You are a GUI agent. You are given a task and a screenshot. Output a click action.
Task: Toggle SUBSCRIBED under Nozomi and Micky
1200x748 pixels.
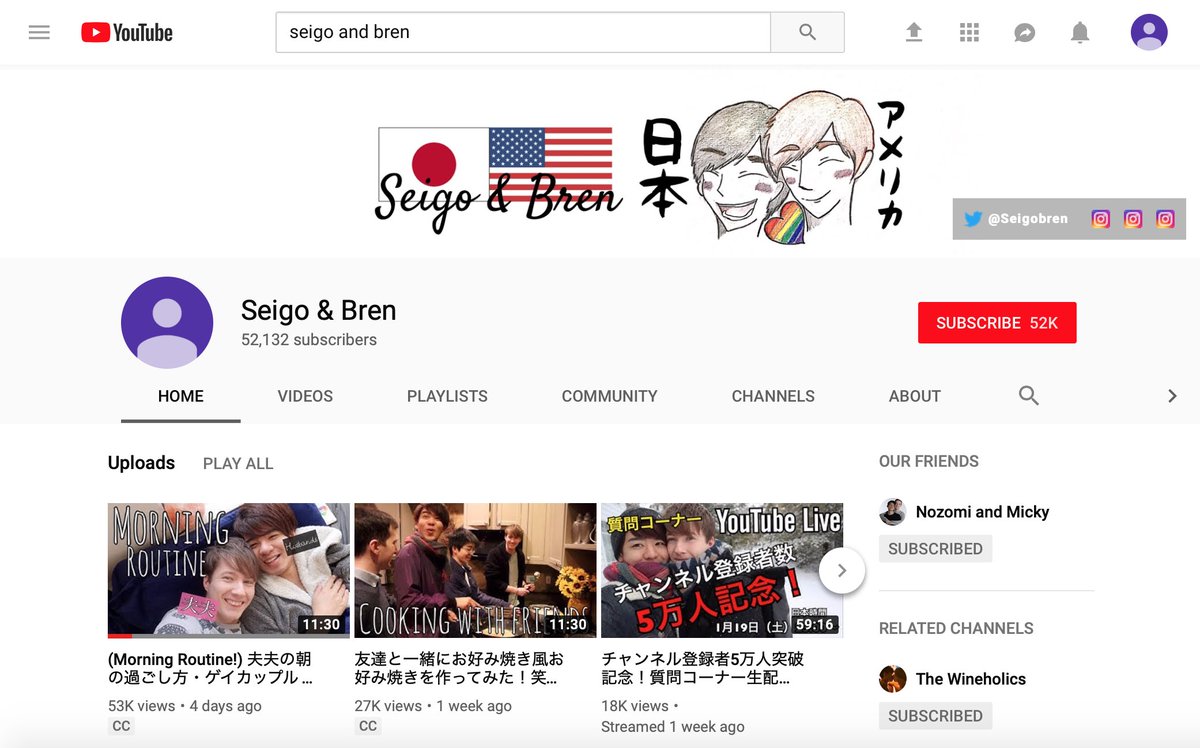coord(935,549)
